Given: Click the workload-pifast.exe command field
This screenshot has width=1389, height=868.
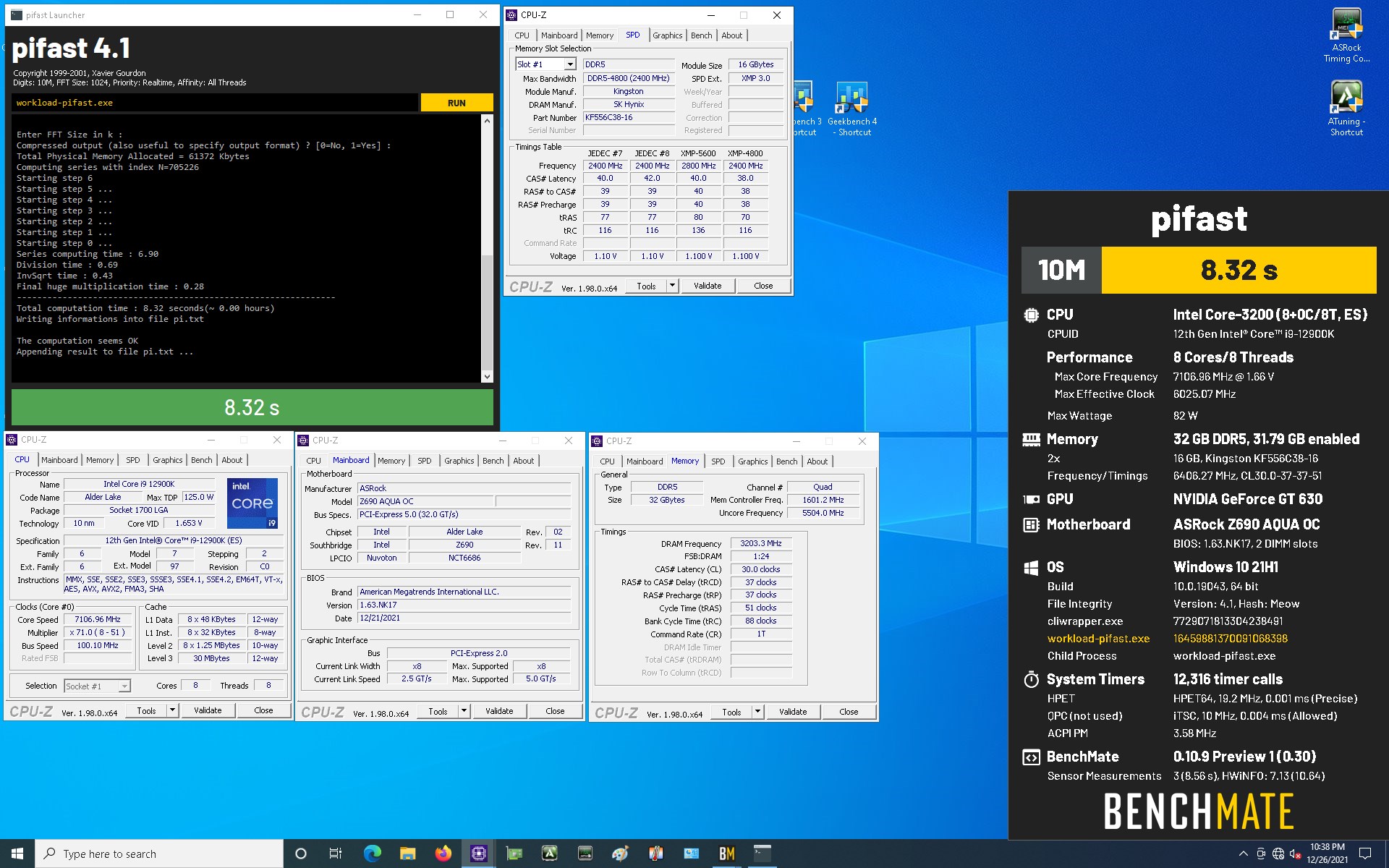Looking at the screenshot, I should click(x=215, y=103).
